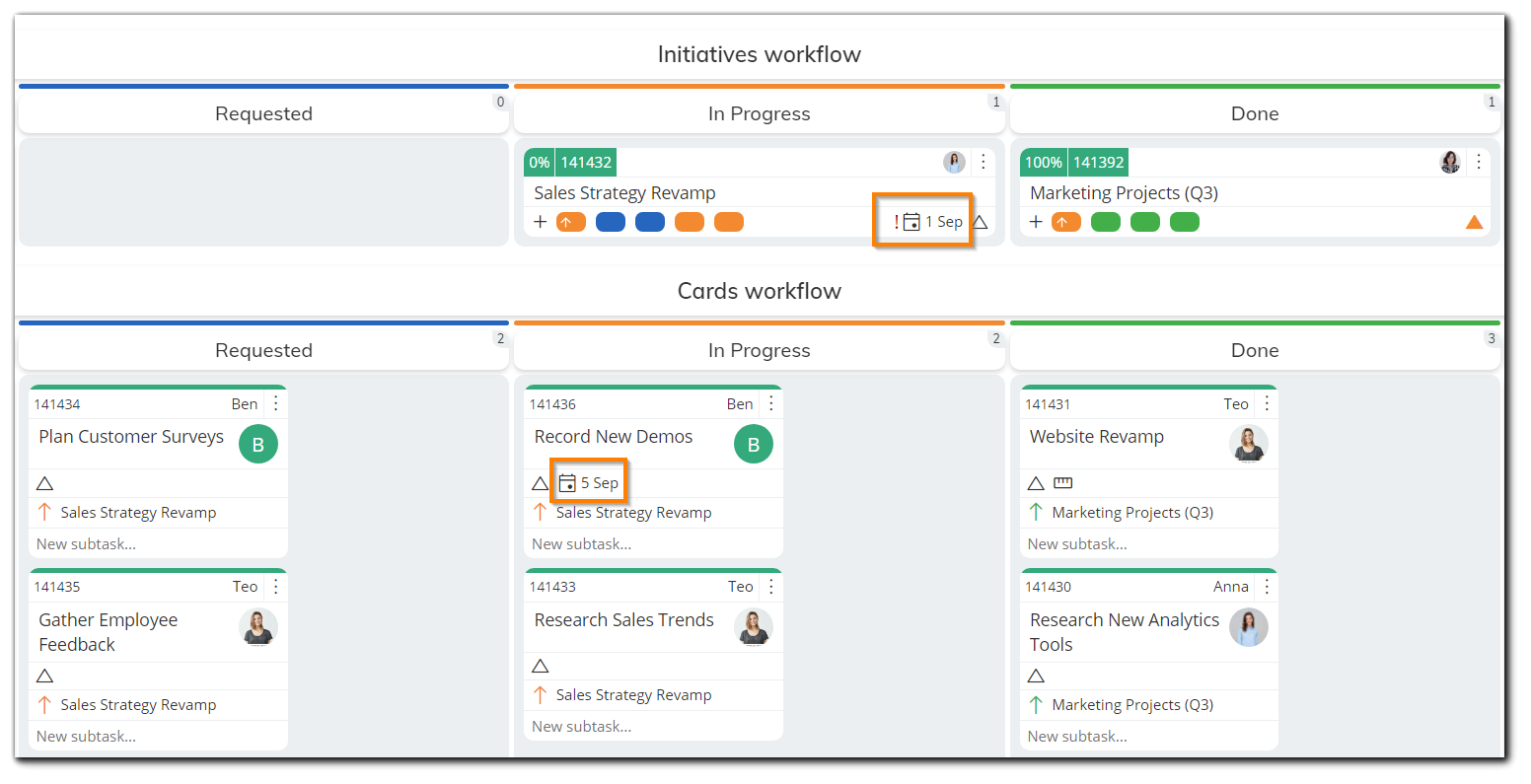Open three-dot menu on Plan Customer Surveys card
The width and height of the screenshot is (1531, 784).
(x=276, y=403)
